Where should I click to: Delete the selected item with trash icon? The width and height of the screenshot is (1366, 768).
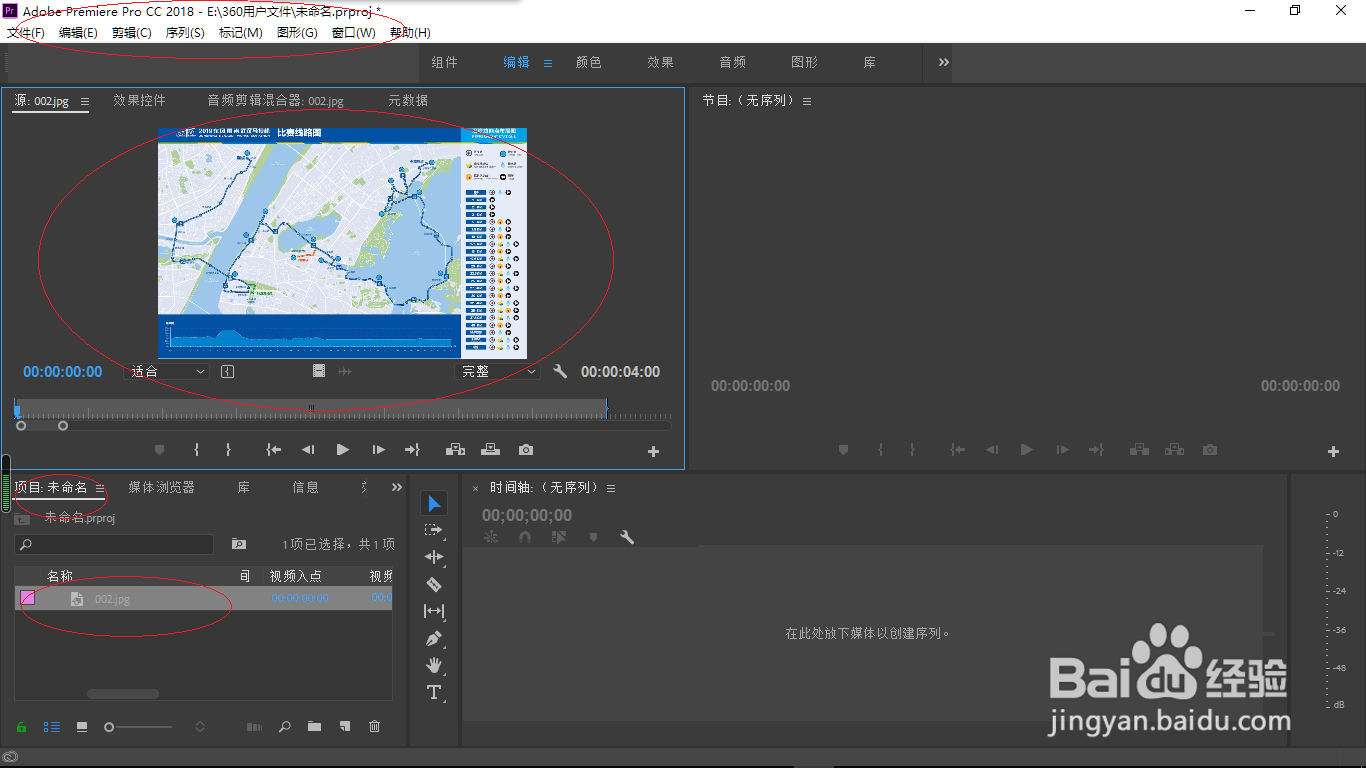coord(375,727)
